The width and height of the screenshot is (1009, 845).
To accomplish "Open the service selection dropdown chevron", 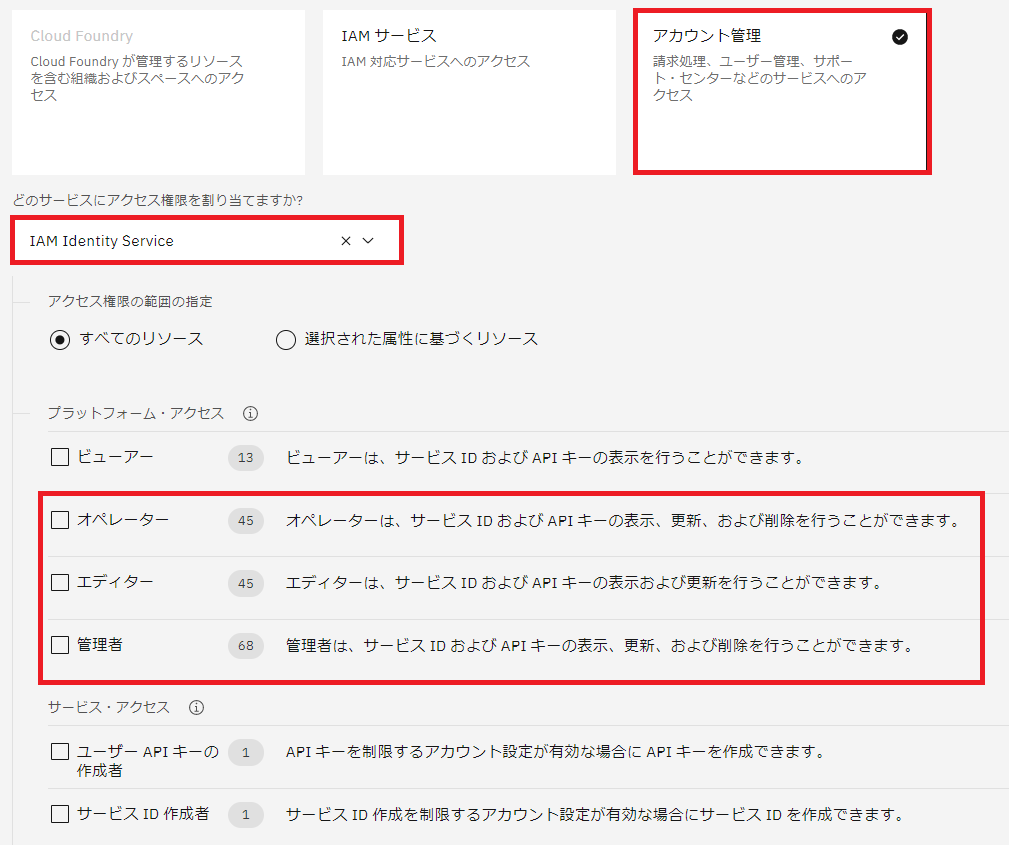I will [368, 241].
